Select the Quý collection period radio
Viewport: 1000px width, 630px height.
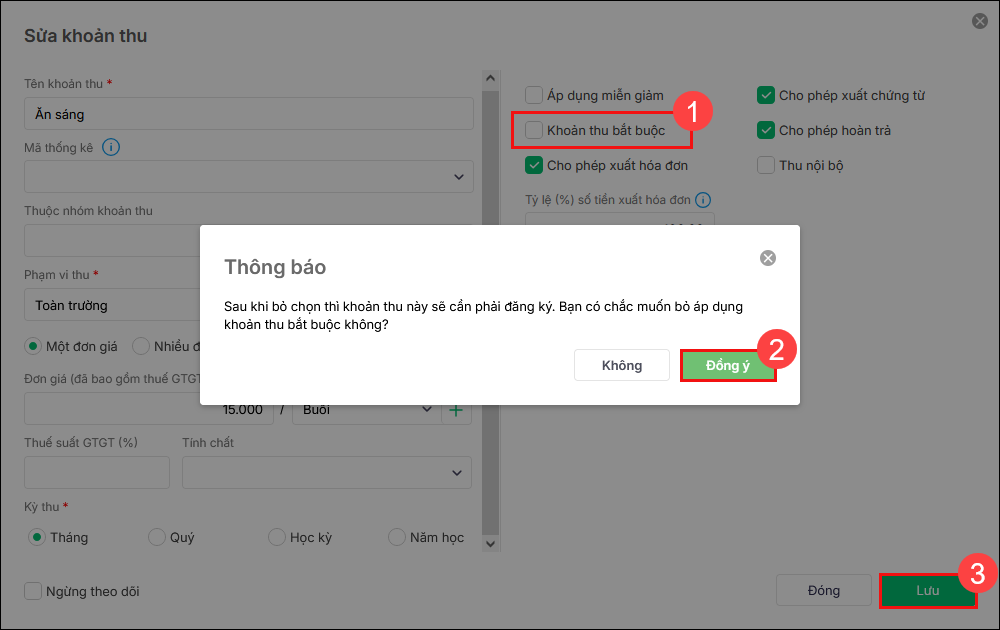[157, 537]
